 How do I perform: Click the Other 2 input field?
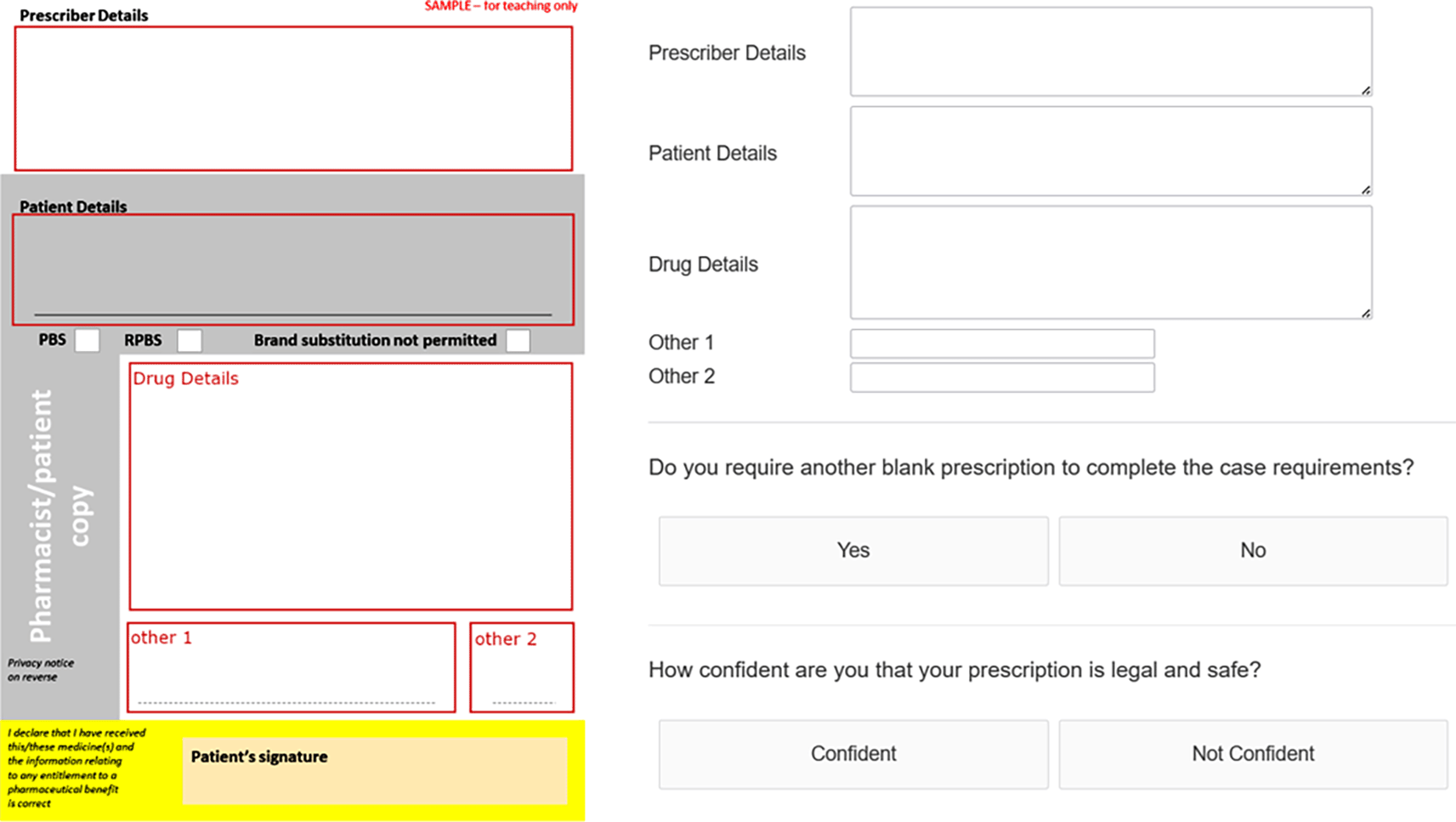click(1002, 377)
